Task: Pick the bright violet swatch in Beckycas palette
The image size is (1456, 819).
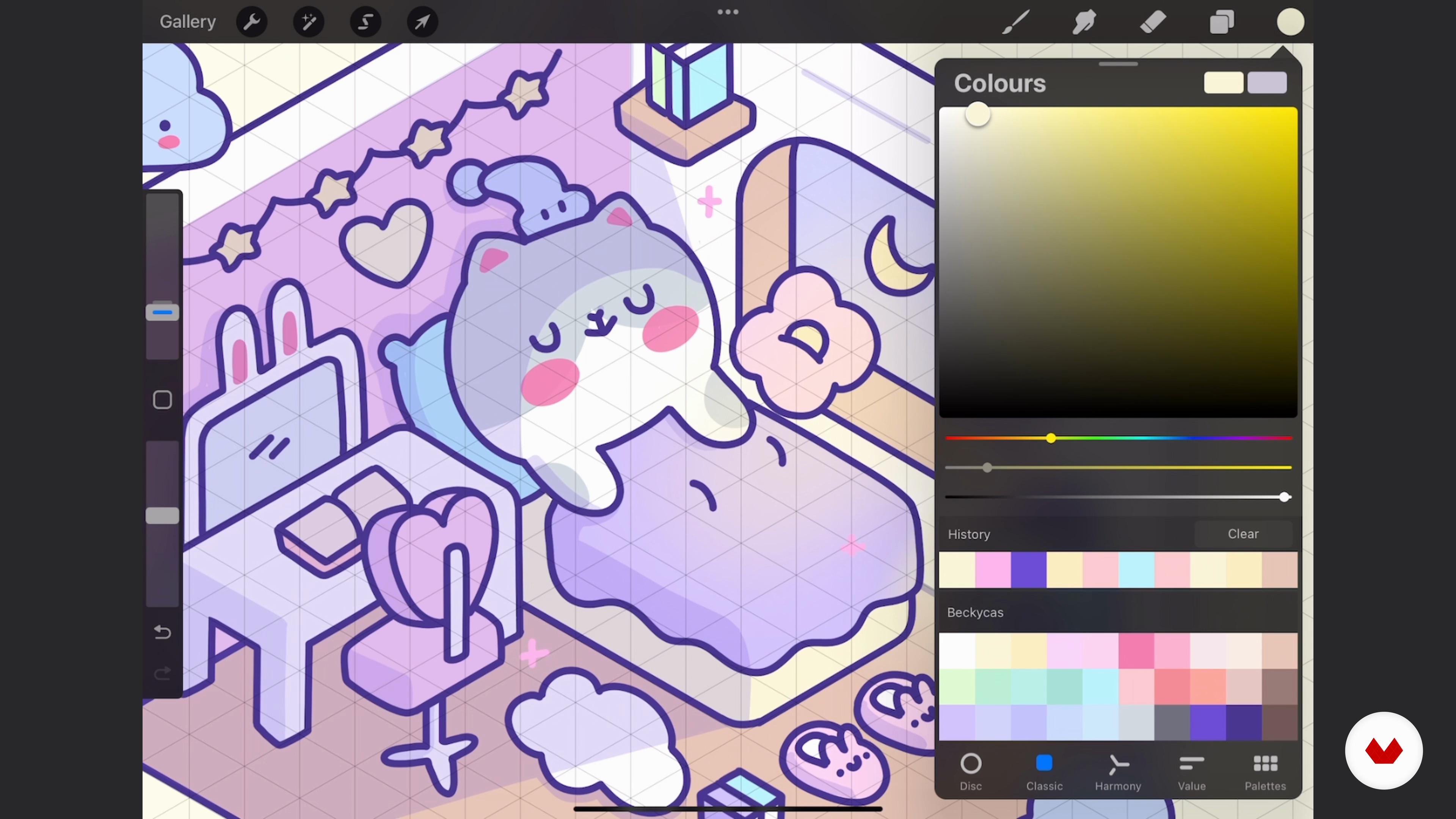Action: (1208, 722)
